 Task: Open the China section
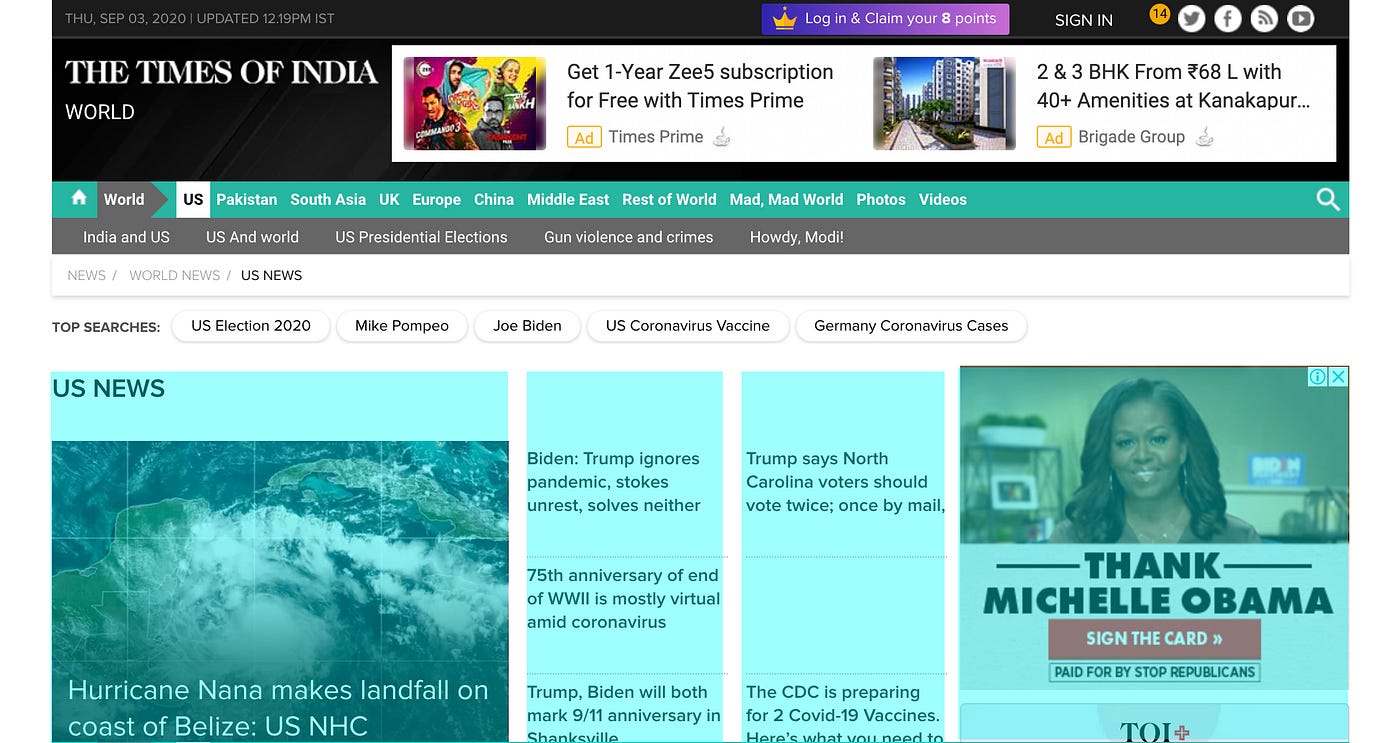coord(494,199)
